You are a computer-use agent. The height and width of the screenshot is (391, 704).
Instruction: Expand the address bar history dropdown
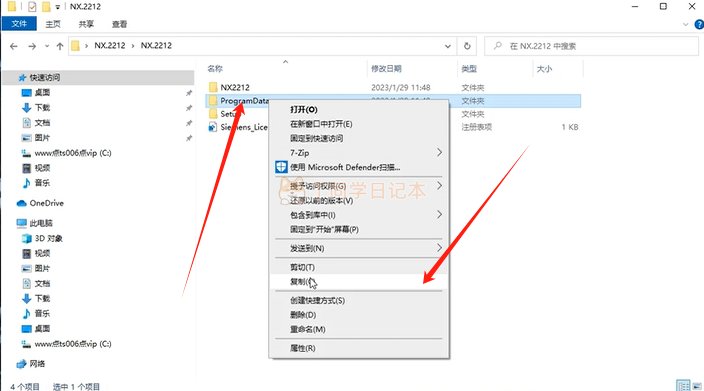coord(448,46)
